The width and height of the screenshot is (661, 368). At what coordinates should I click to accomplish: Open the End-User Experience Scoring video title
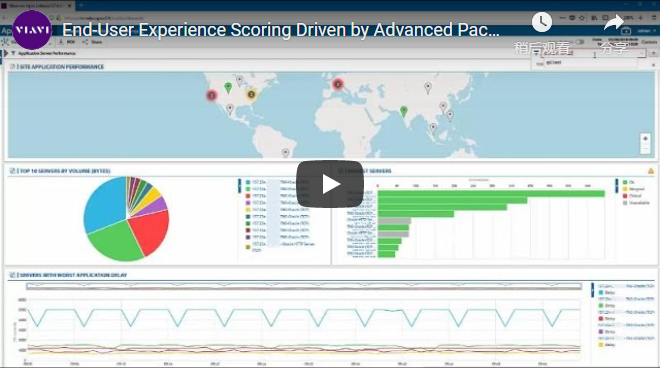pos(281,30)
